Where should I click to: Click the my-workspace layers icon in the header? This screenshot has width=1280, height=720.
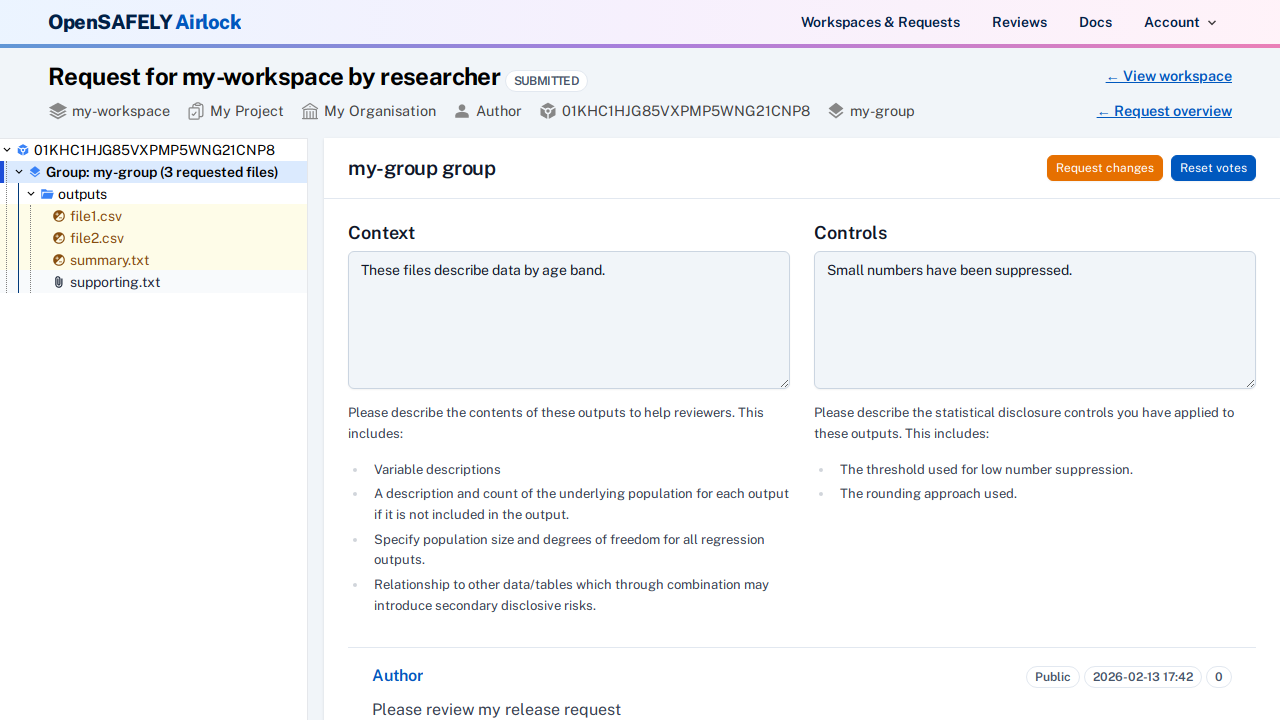[x=57, y=111]
